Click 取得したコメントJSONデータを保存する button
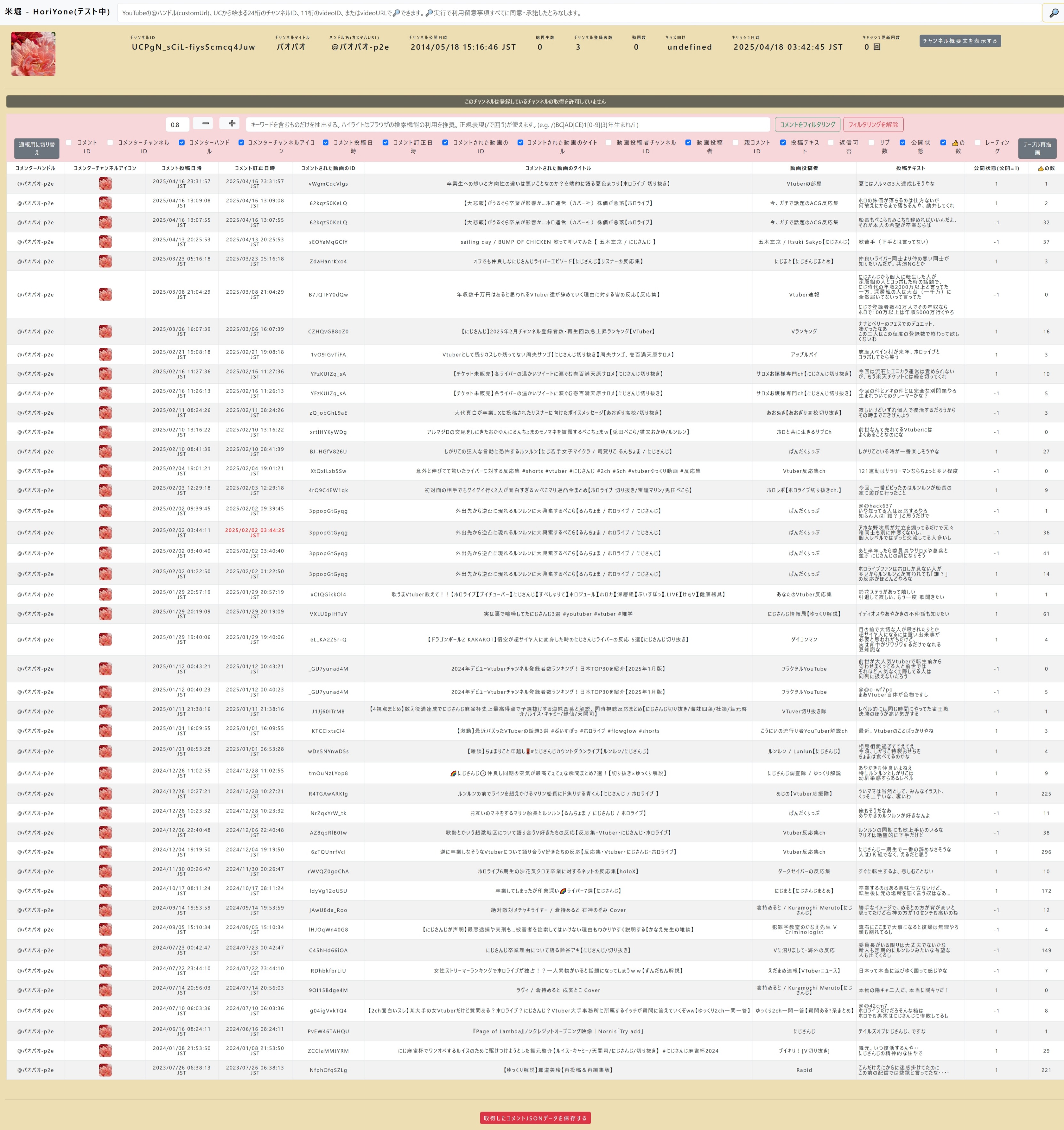The width and height of the screenshot is (1064, 1130). coord(535,1118)
